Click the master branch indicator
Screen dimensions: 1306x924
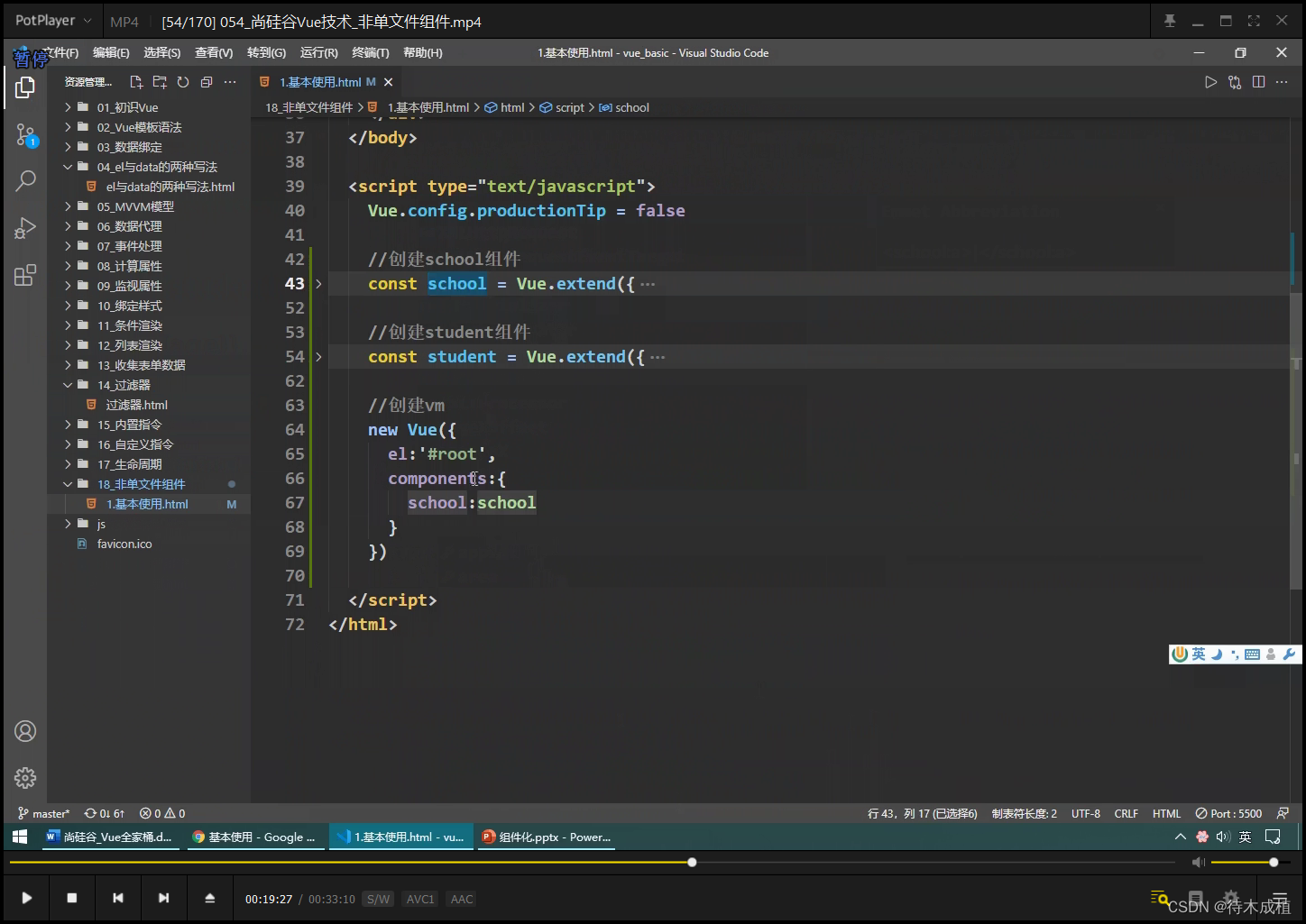click(x=43, y=813)
